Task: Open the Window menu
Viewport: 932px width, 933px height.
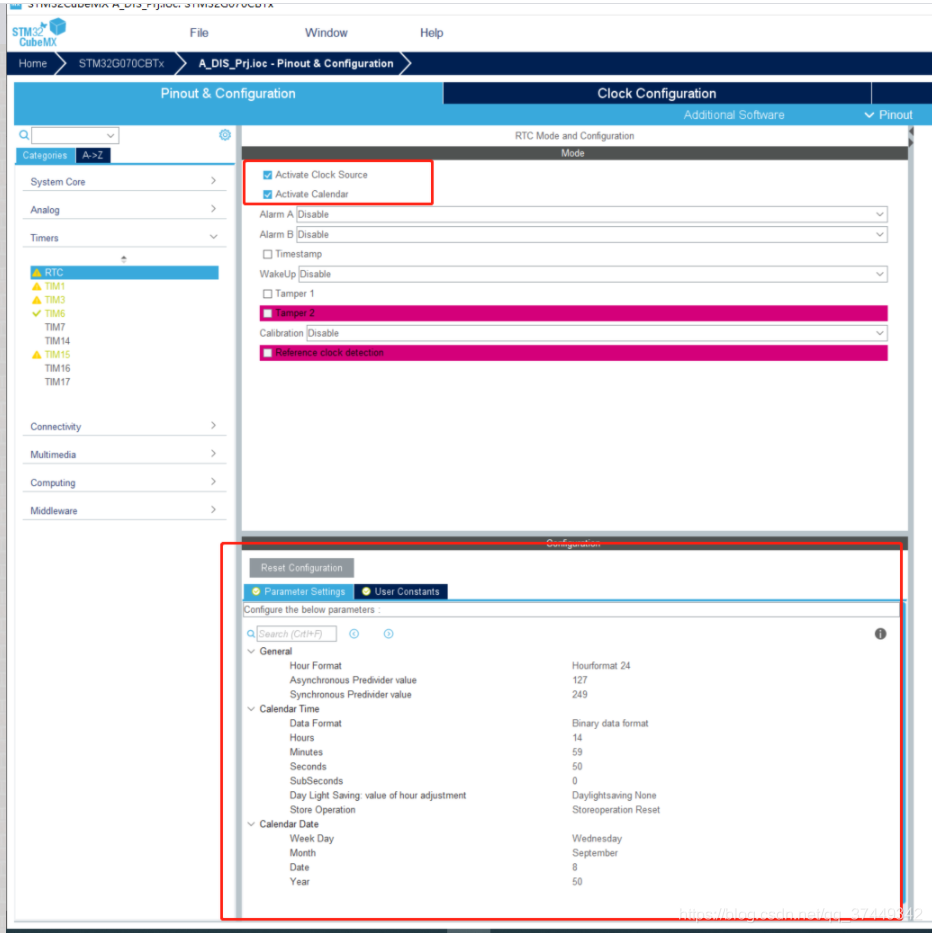Action: [x=326, y=33]
